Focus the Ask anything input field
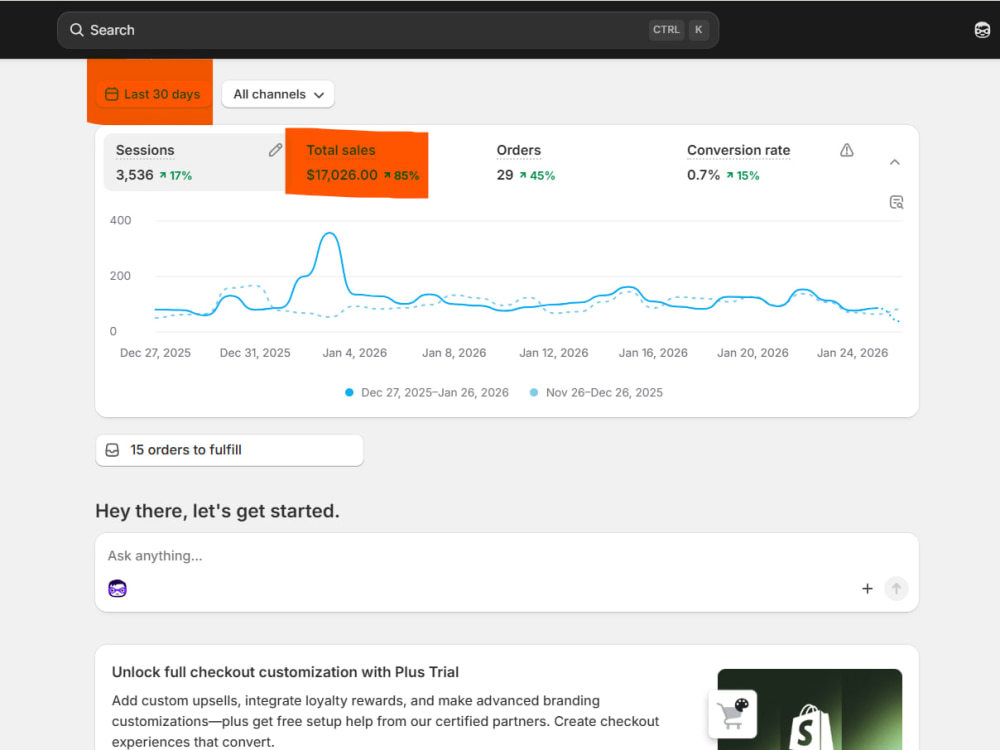Screen dimensions: 1000x750 pyautogui.click(x=506, y=556)
